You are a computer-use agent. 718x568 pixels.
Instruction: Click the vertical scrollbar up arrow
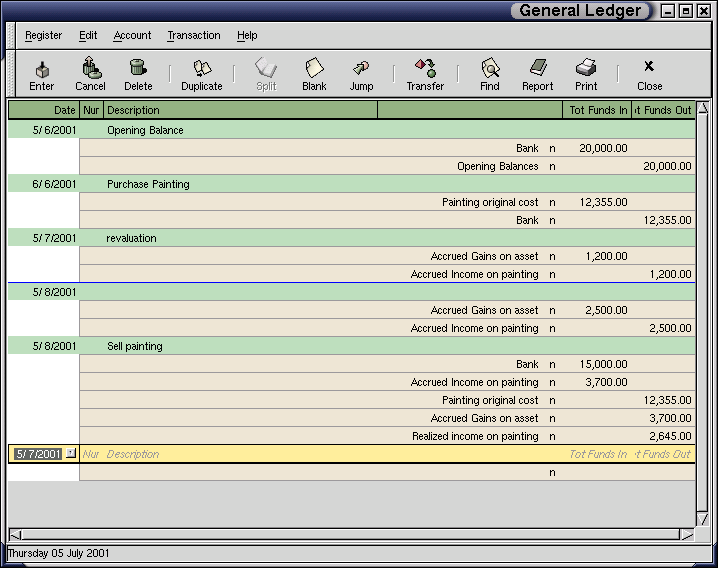703,108
